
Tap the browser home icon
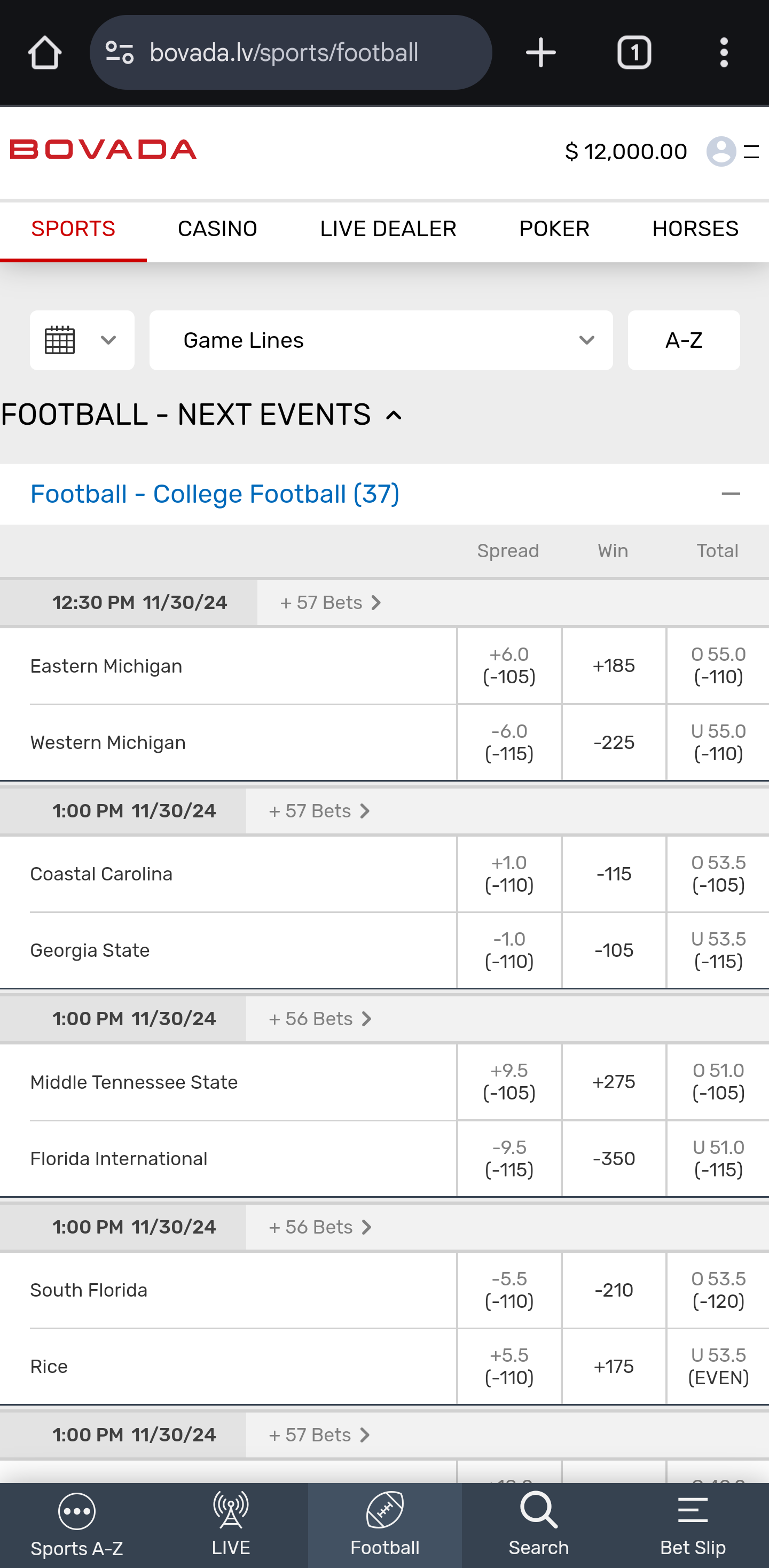44,52
